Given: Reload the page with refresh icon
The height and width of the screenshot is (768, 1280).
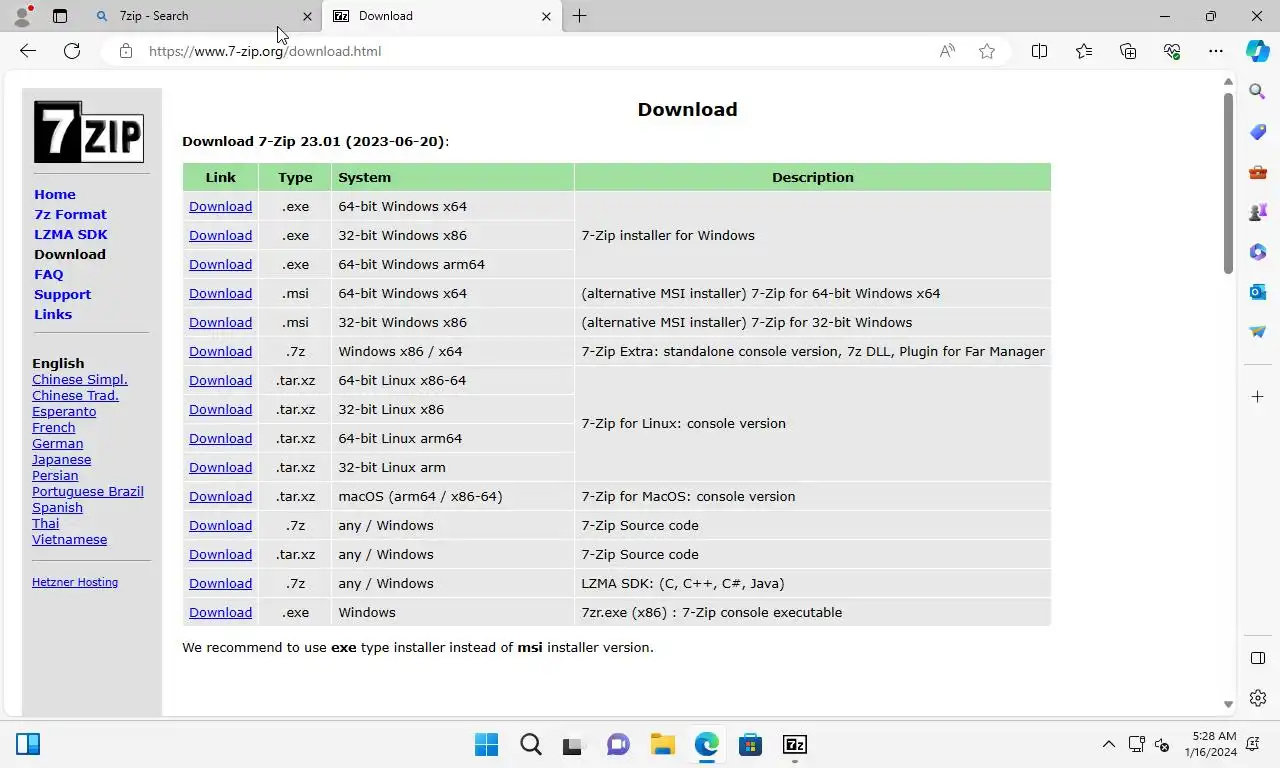Looking at the screenshot, I should pyautogui.click(x=72, y=51).
